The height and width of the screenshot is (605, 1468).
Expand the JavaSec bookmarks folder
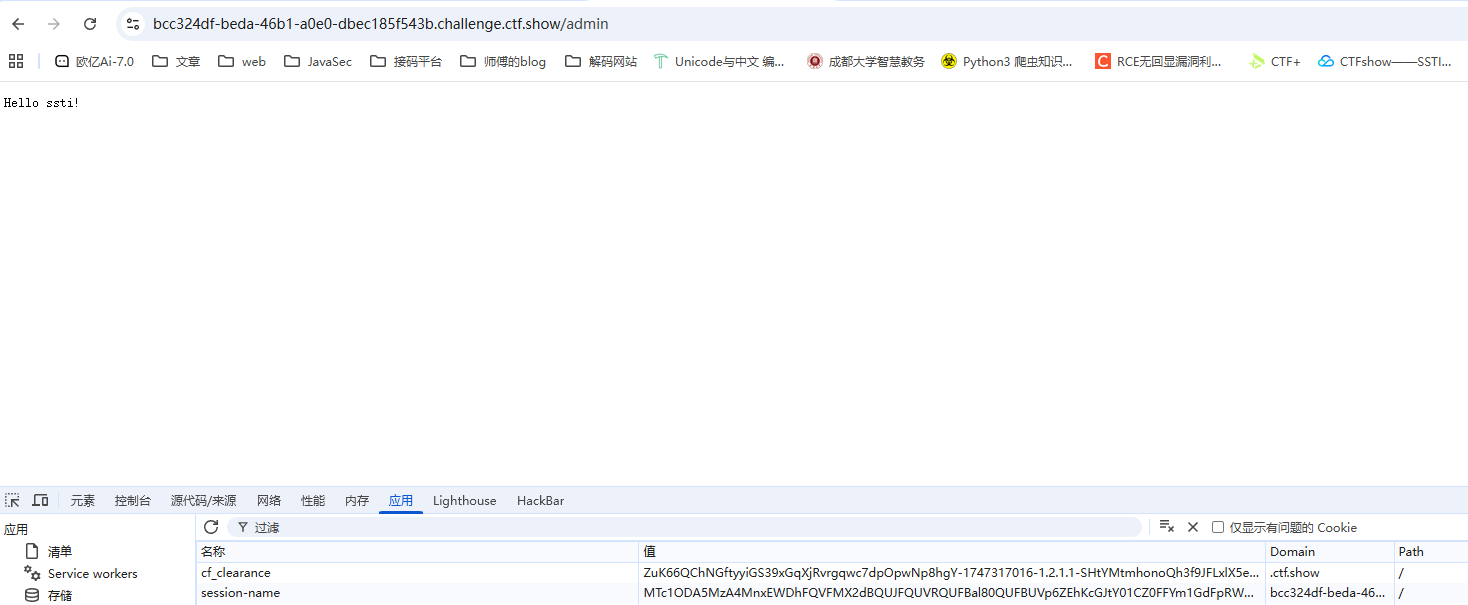[318, 61]
